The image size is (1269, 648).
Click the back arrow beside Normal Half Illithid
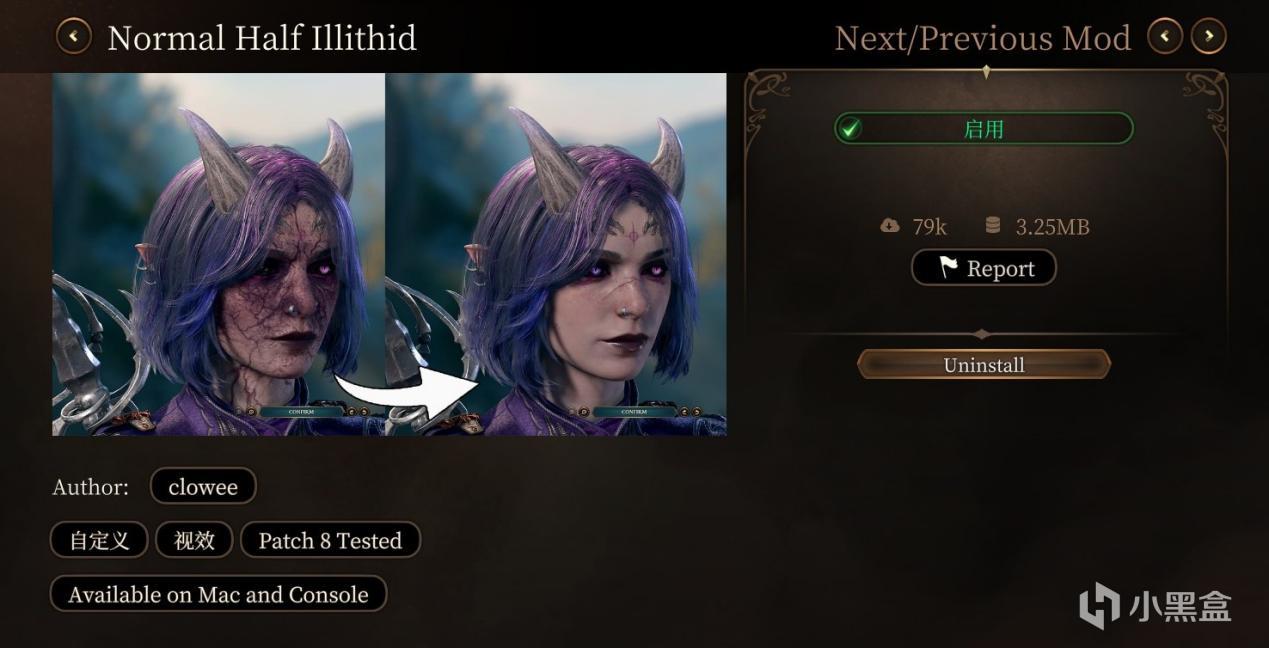(x=73, y=37)
